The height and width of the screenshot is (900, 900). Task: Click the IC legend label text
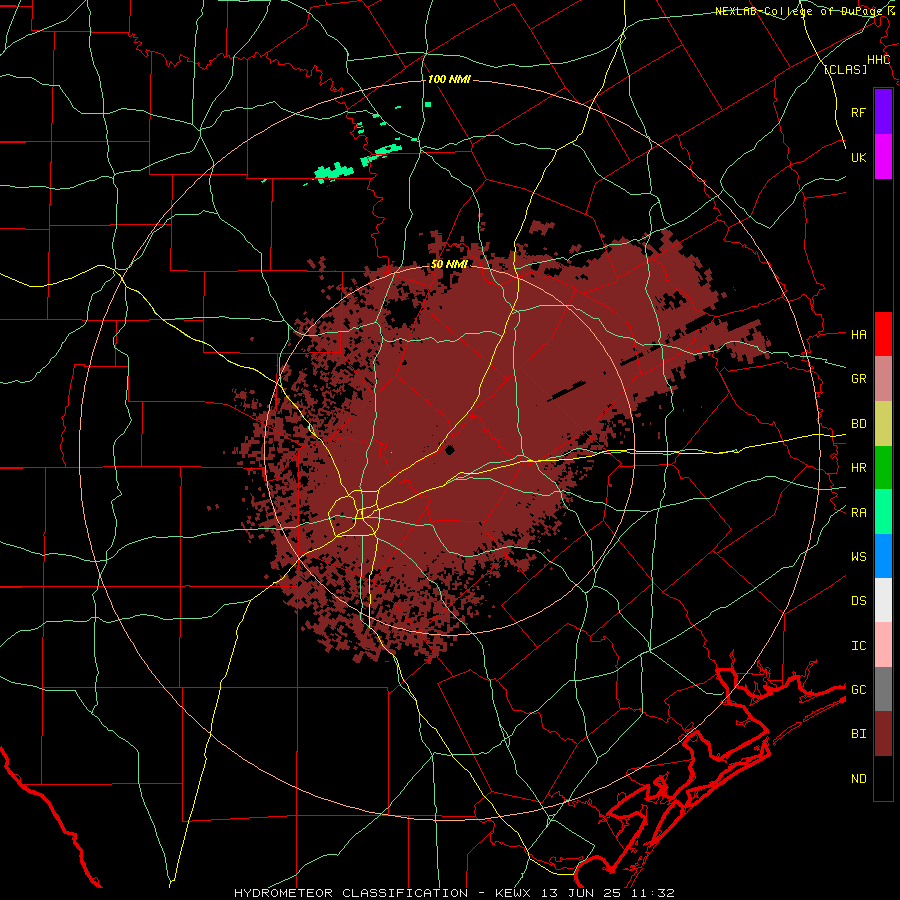tap(858, 645)
